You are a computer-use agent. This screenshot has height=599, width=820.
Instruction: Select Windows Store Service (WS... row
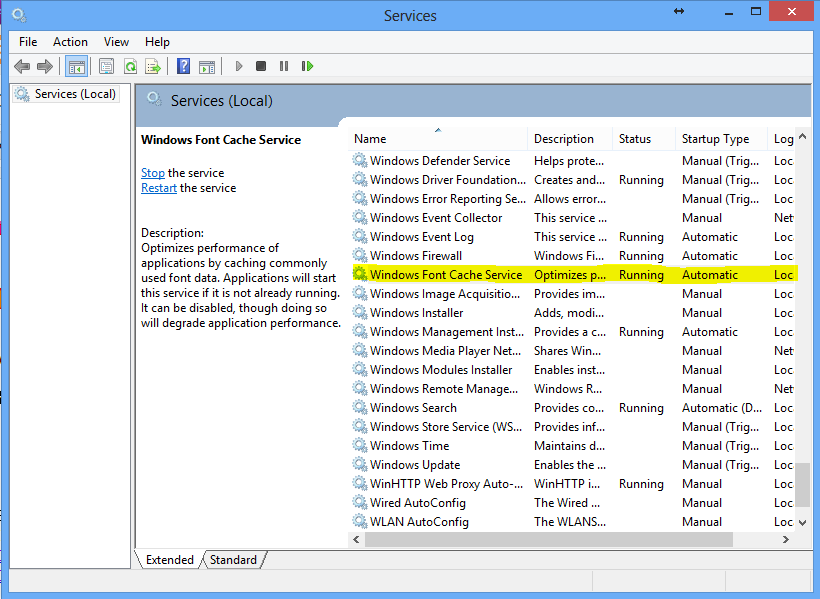click(572, 426)
